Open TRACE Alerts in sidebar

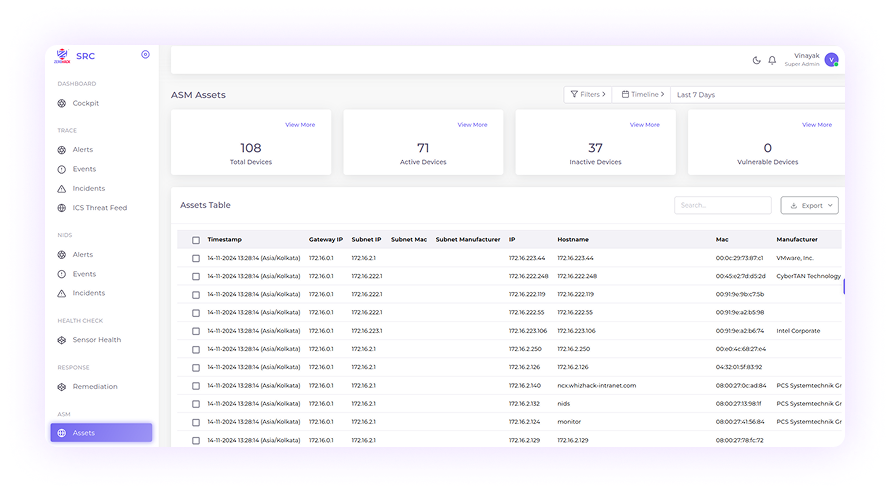(82, 150)
